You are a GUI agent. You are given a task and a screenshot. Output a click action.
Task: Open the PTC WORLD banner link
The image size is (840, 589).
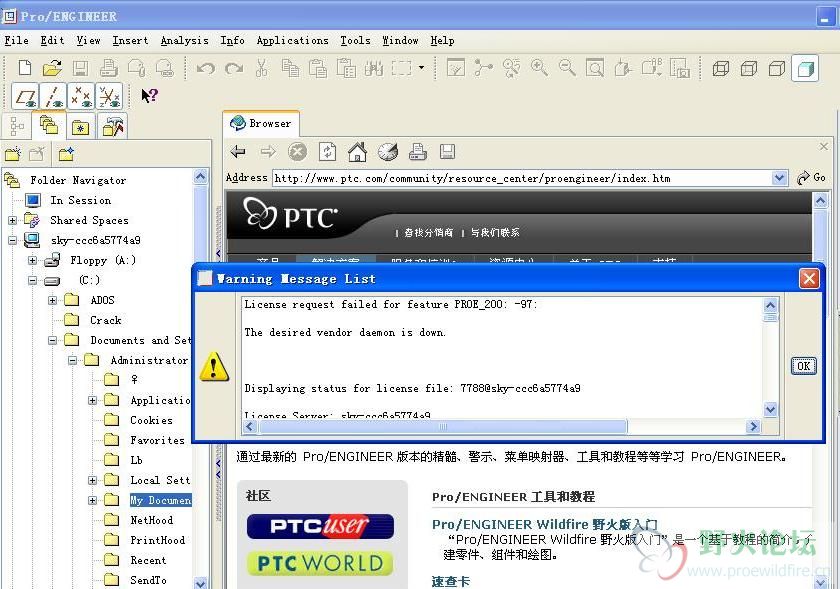point(320,563)
